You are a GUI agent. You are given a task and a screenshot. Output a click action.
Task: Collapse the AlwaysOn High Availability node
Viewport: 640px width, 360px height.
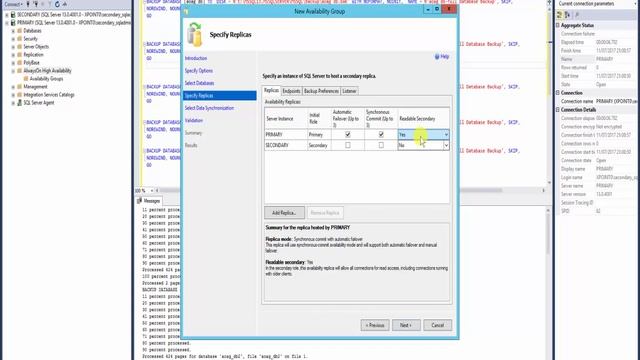coord(13,71)
